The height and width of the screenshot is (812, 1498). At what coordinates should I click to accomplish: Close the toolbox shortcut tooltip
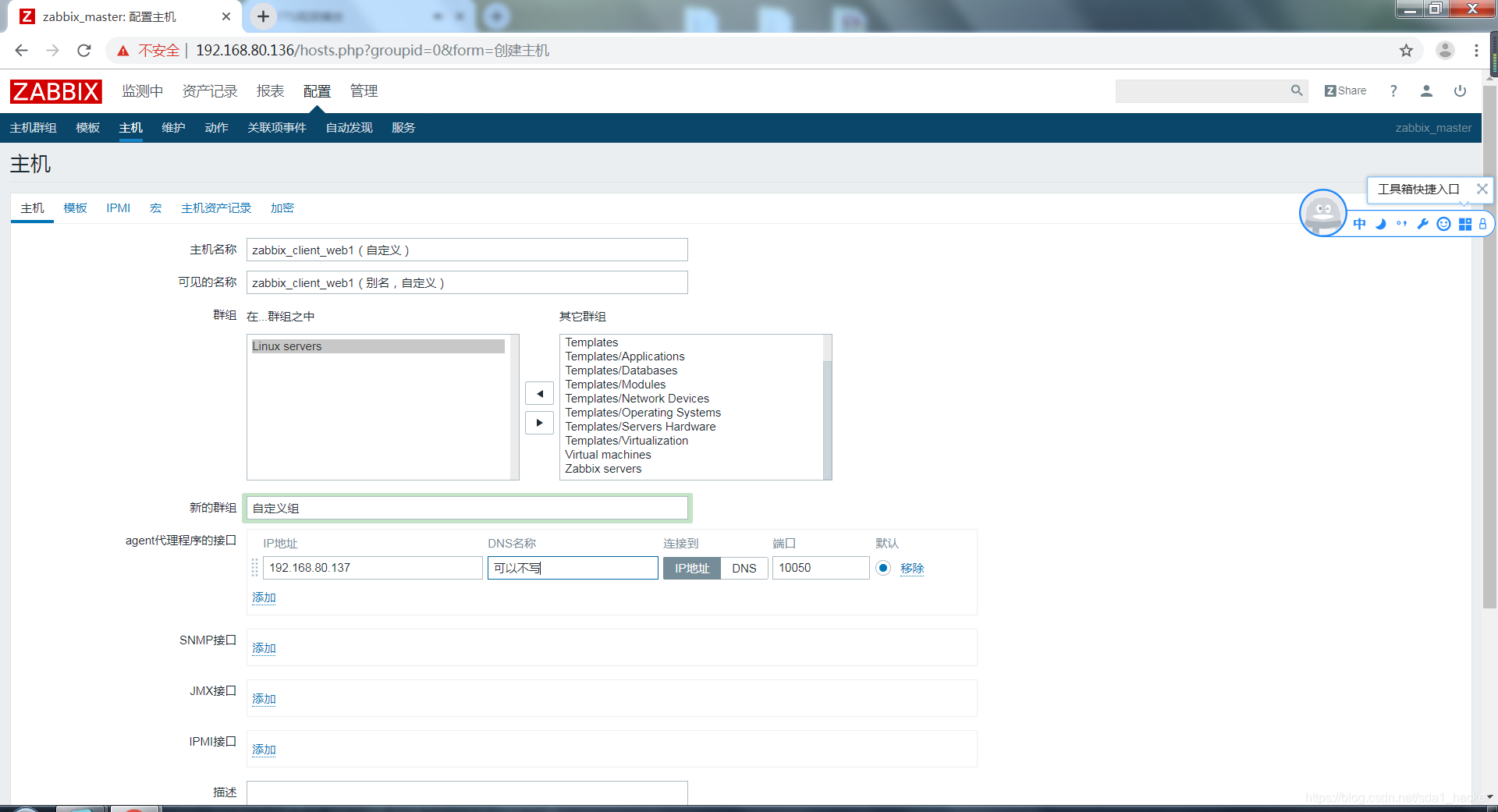(x=1482, y=189)
